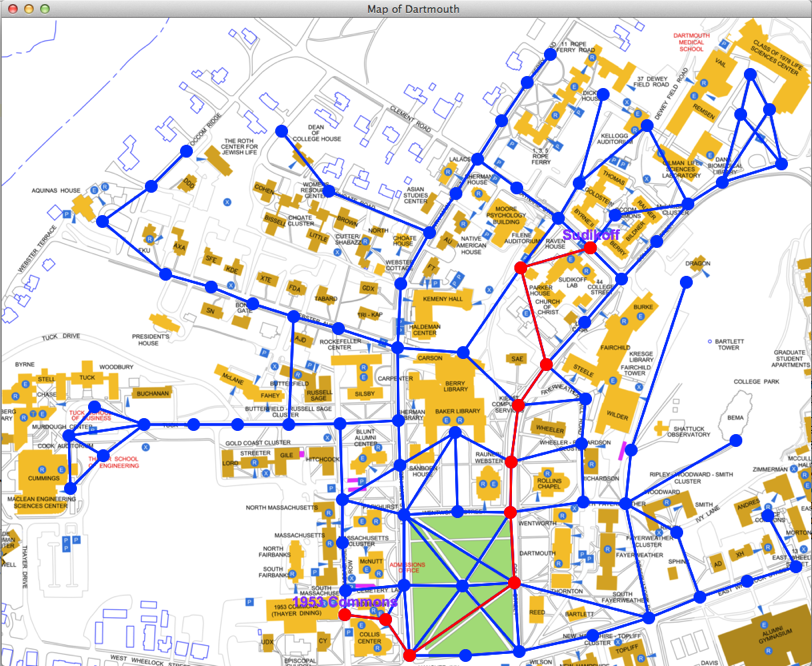Screen dimensions: 812x666
Task: Click the blue vertex on Bones Gate
Action: coord(252,303)
